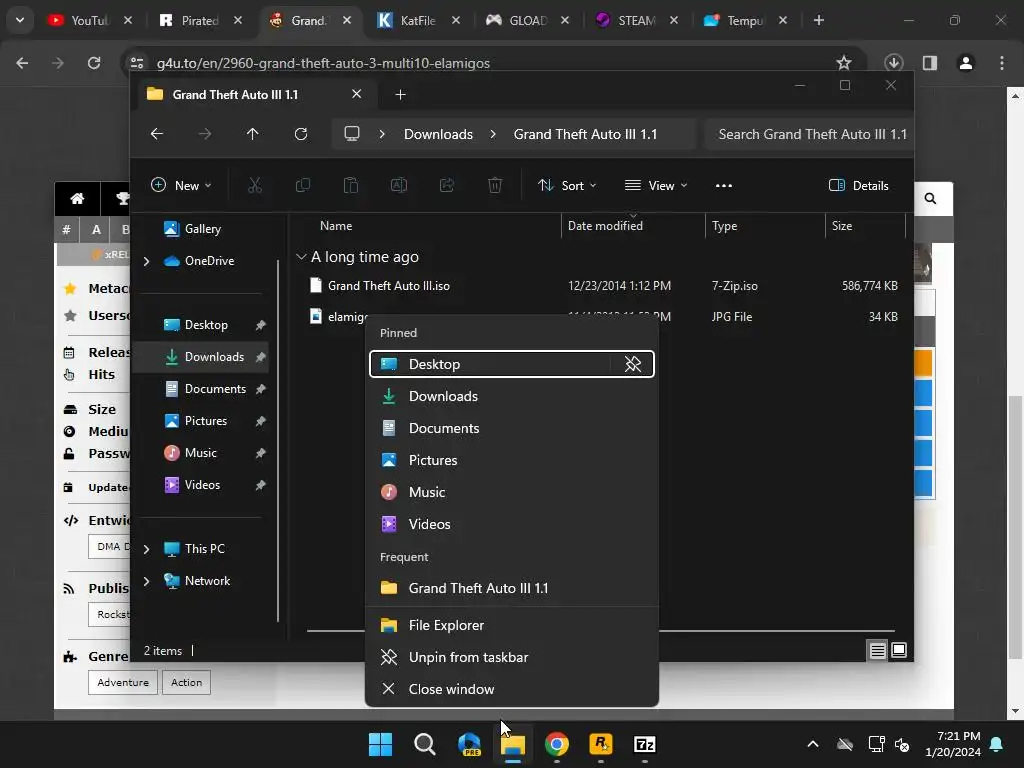Open clock showing 7:21 PM
This screenshot has width=1024, height=768.
pos(953,744)
